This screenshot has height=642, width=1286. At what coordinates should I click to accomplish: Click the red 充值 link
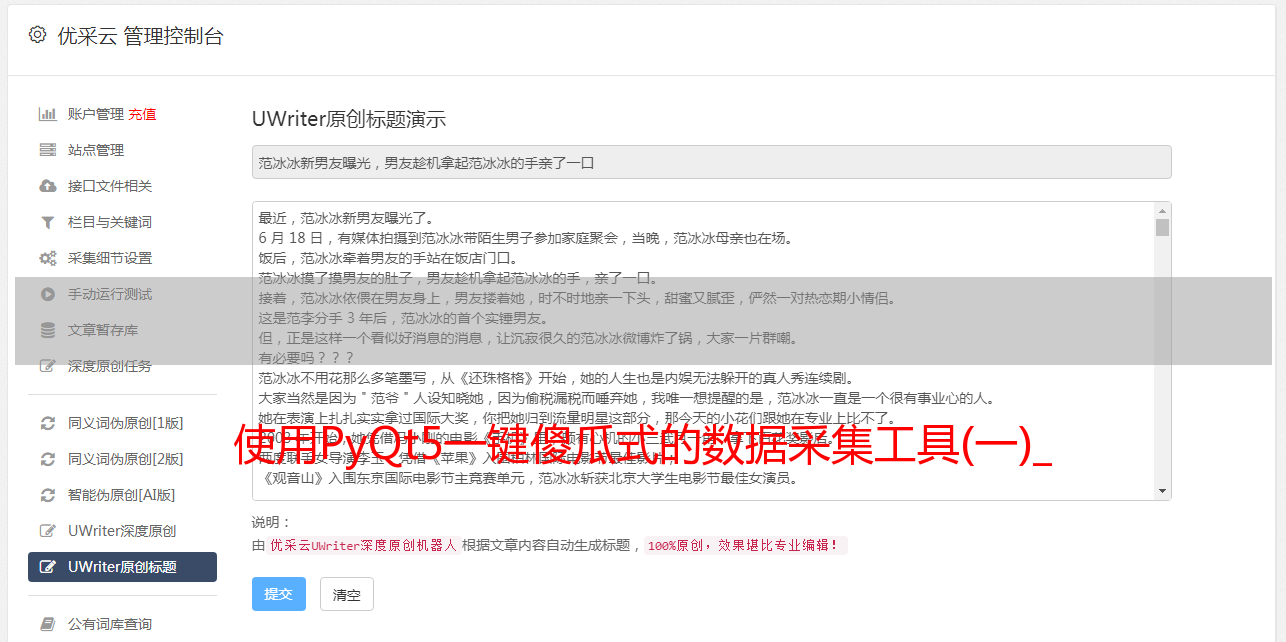click(x=142, y=114)
